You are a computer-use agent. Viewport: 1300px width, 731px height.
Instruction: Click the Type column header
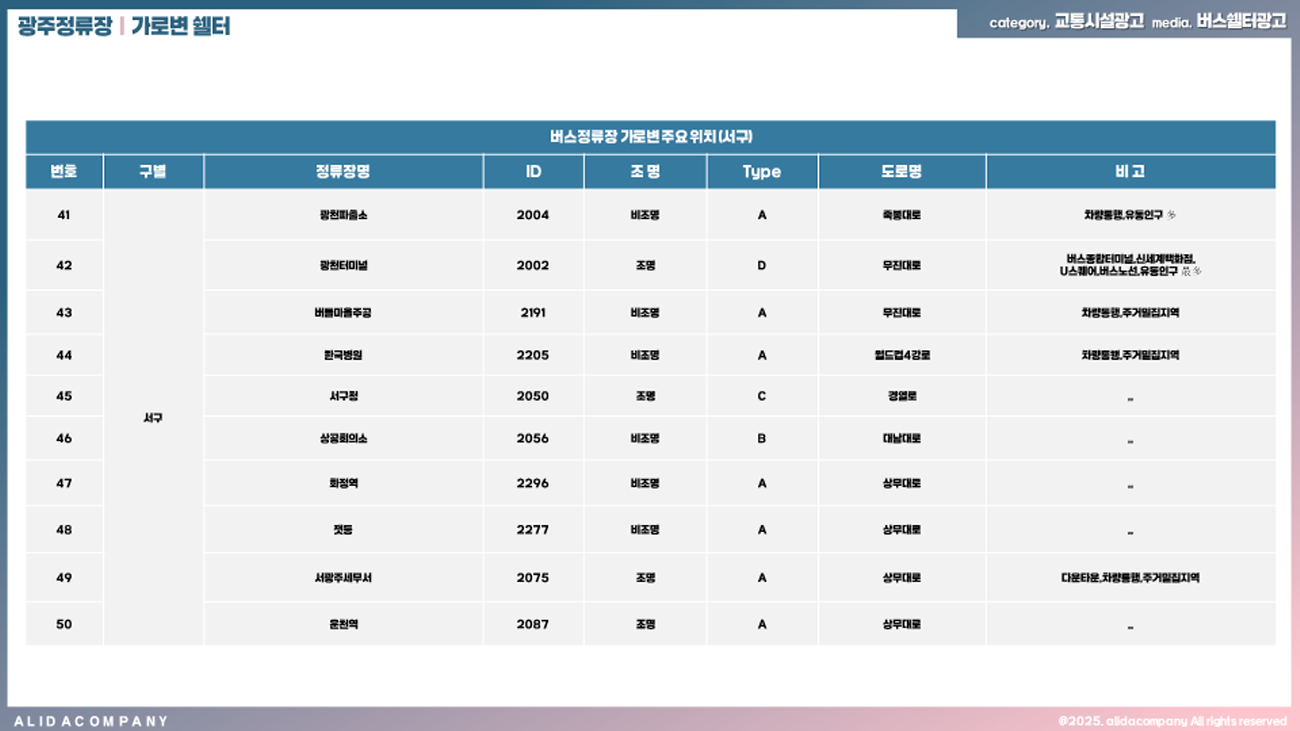761,172
